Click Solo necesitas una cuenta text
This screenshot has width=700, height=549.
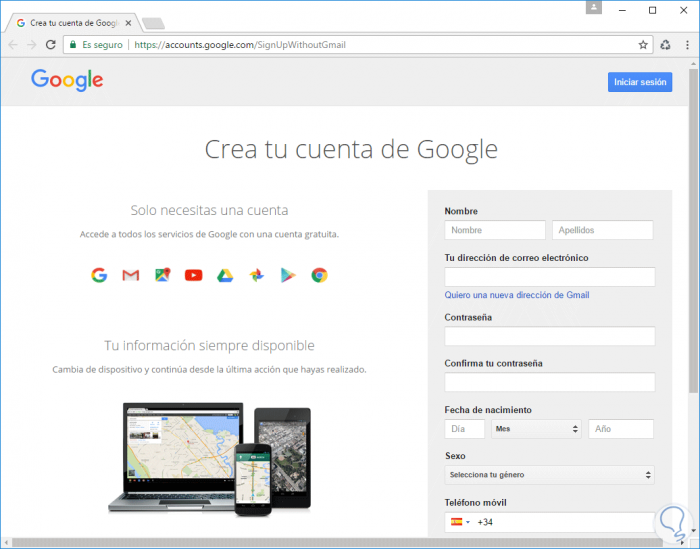pyautogui.click(x=209, y=210)
